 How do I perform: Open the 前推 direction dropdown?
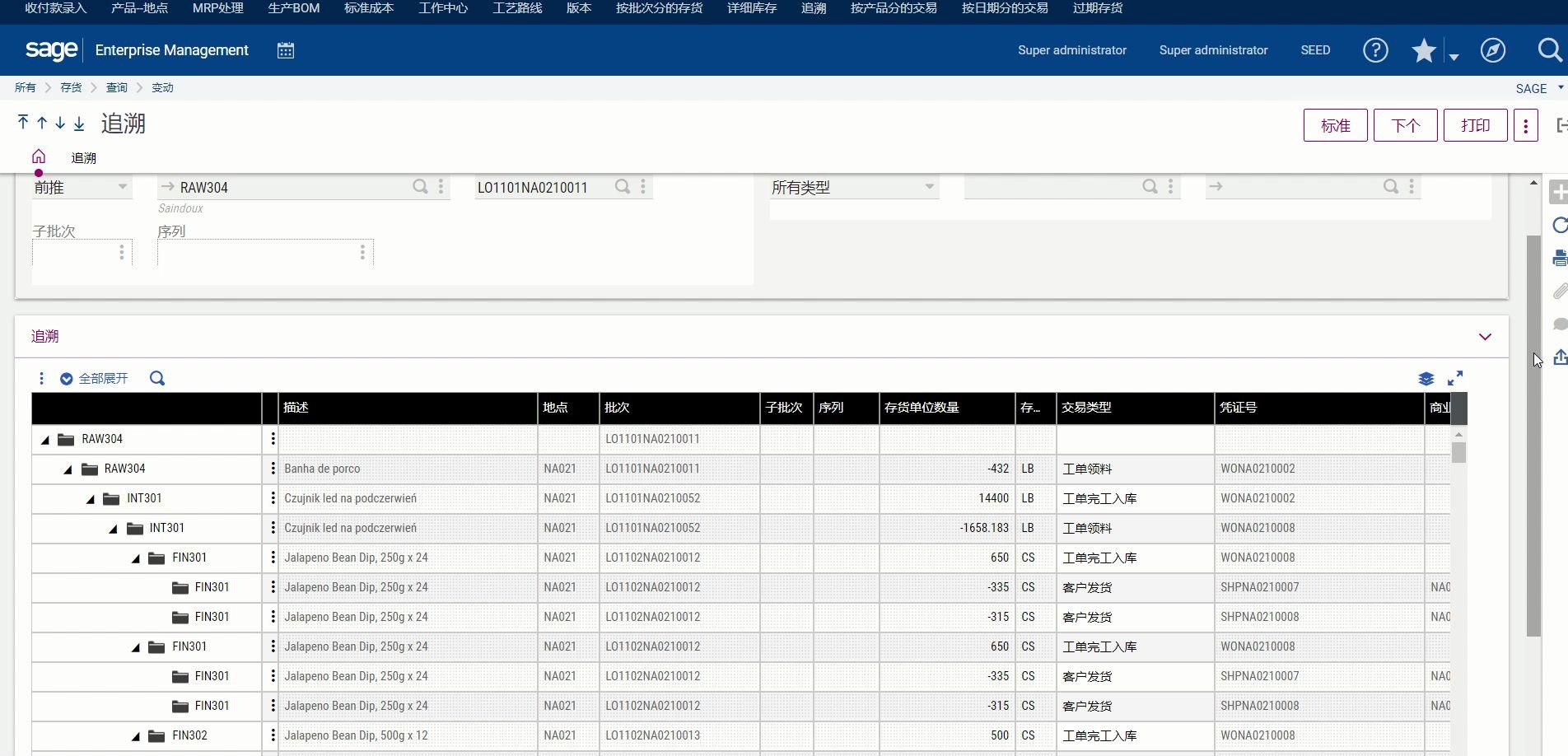point(123,187)
